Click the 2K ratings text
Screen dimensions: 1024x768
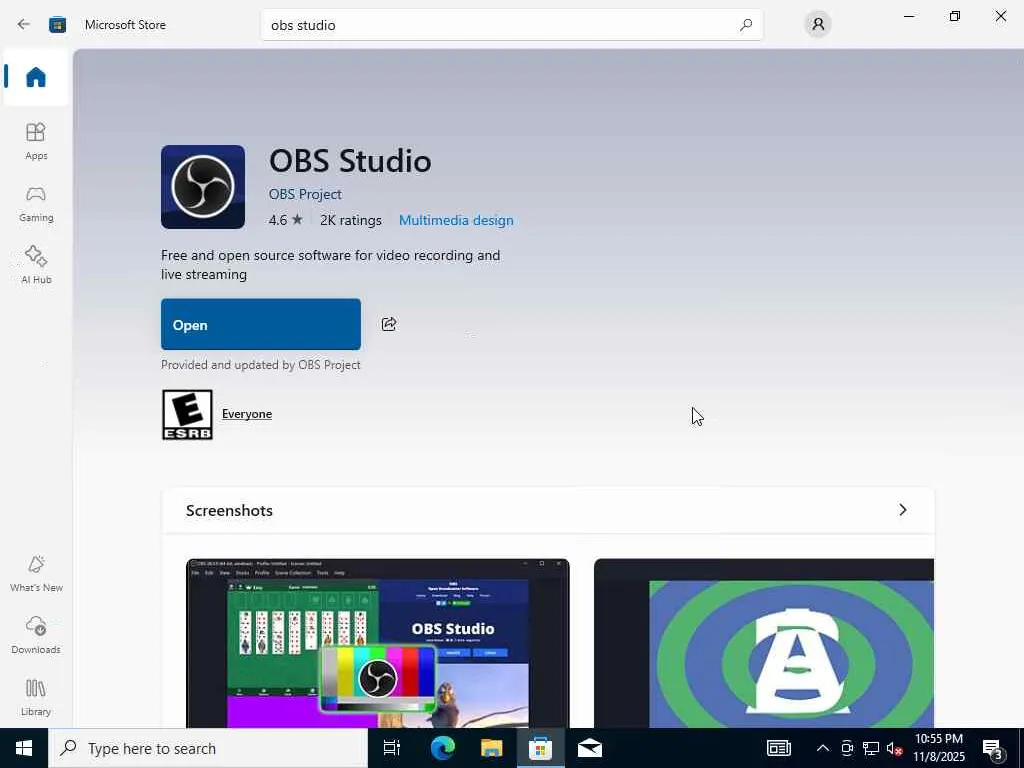(351, 220)
